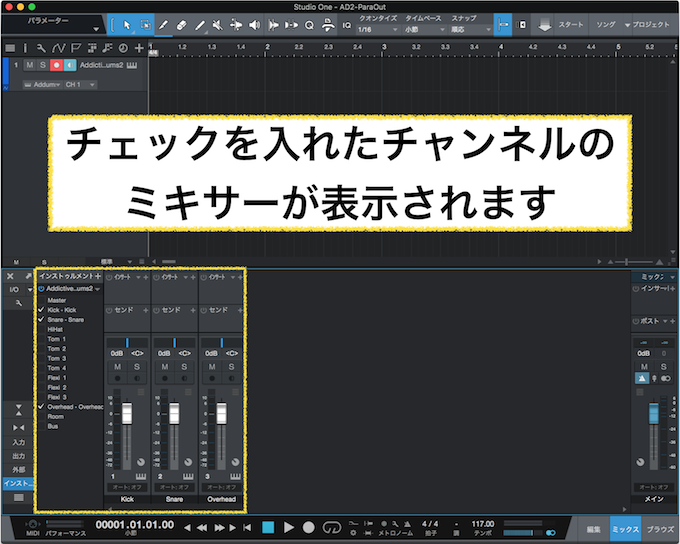Viewport: 680px width, 544px height.
Task: Click main output volume fader
Action: 653,413
